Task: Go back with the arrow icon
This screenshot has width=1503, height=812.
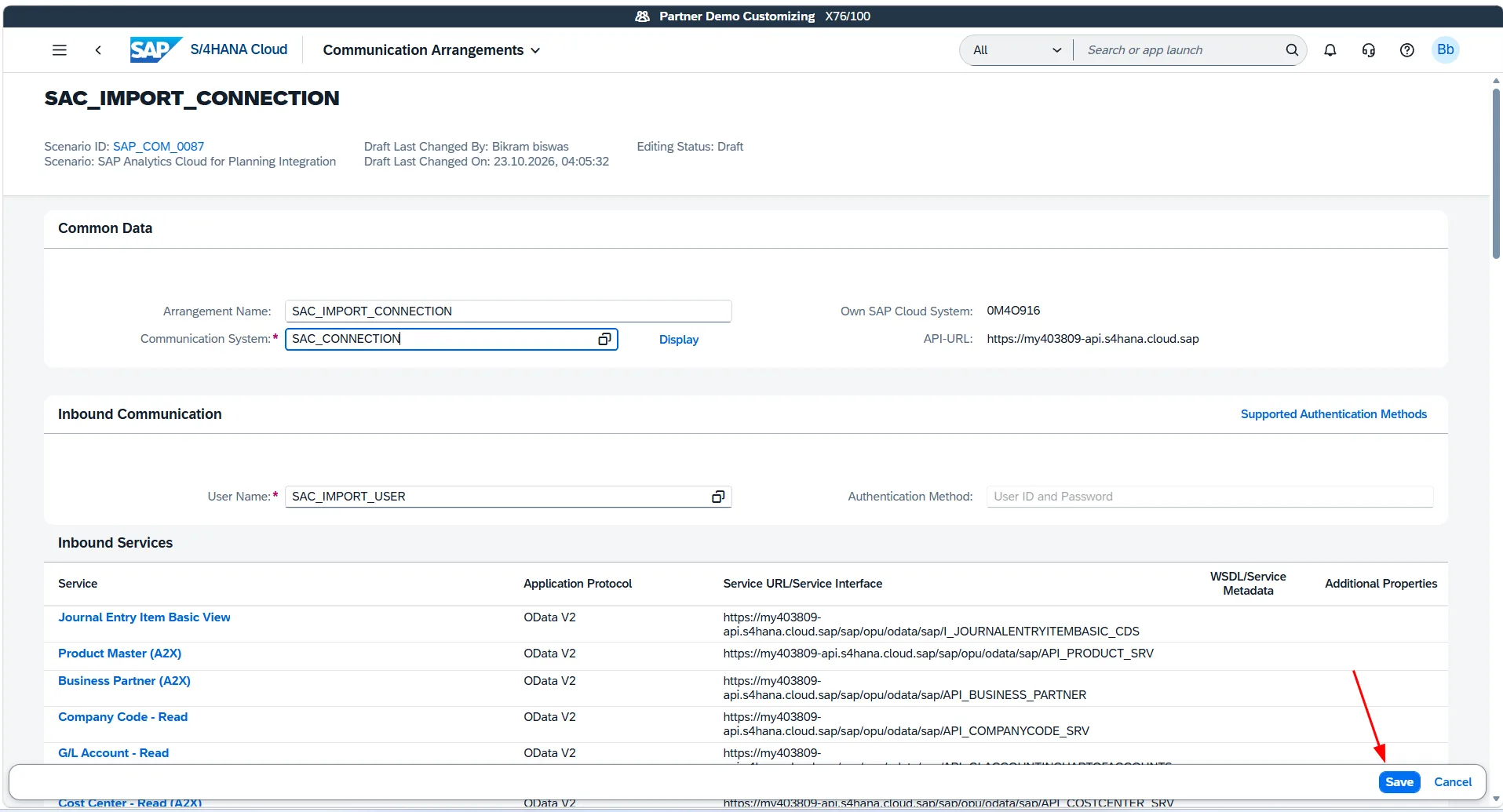Action: (98, 50)
